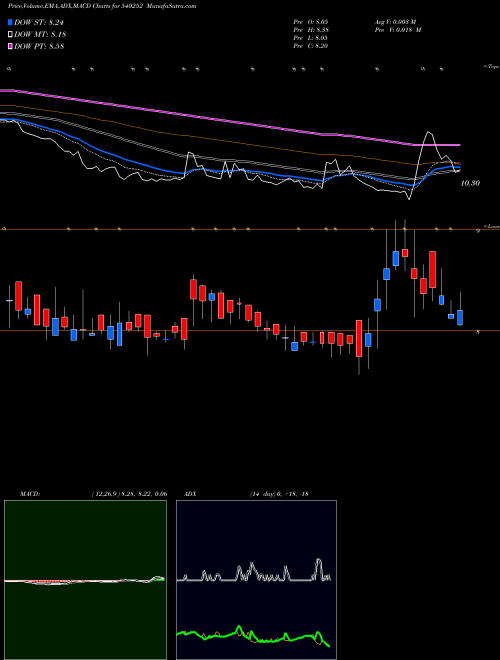Click the magenta DOW PT legend swatch
The width and height of the screenshot is (500, 660).
tap(11, 46)
